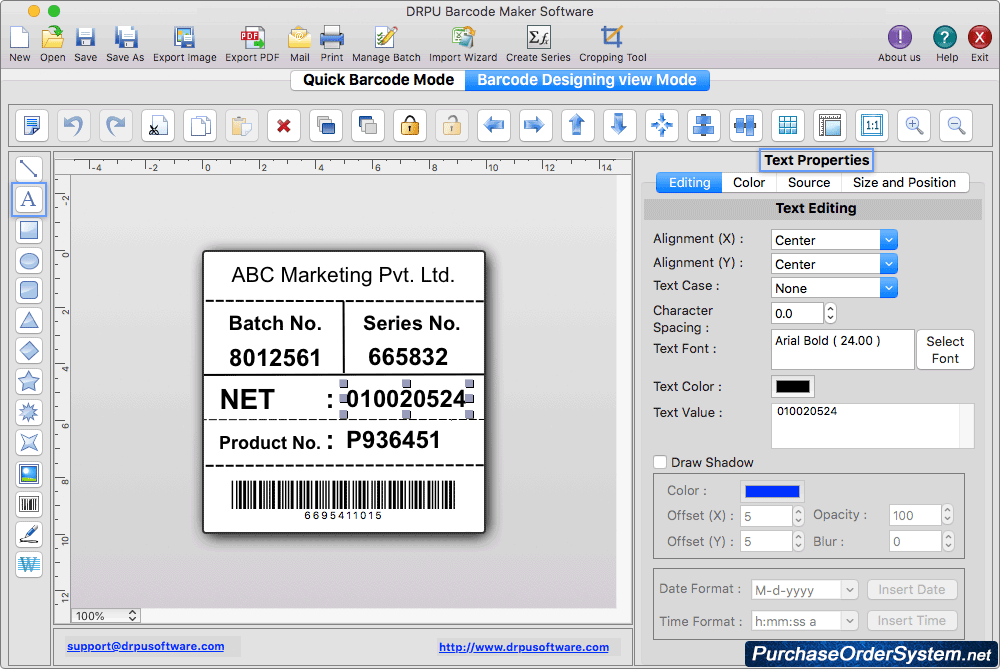1000x669 pixels.
Task: Click the Select Font button
Action: [x=945, y=349]
